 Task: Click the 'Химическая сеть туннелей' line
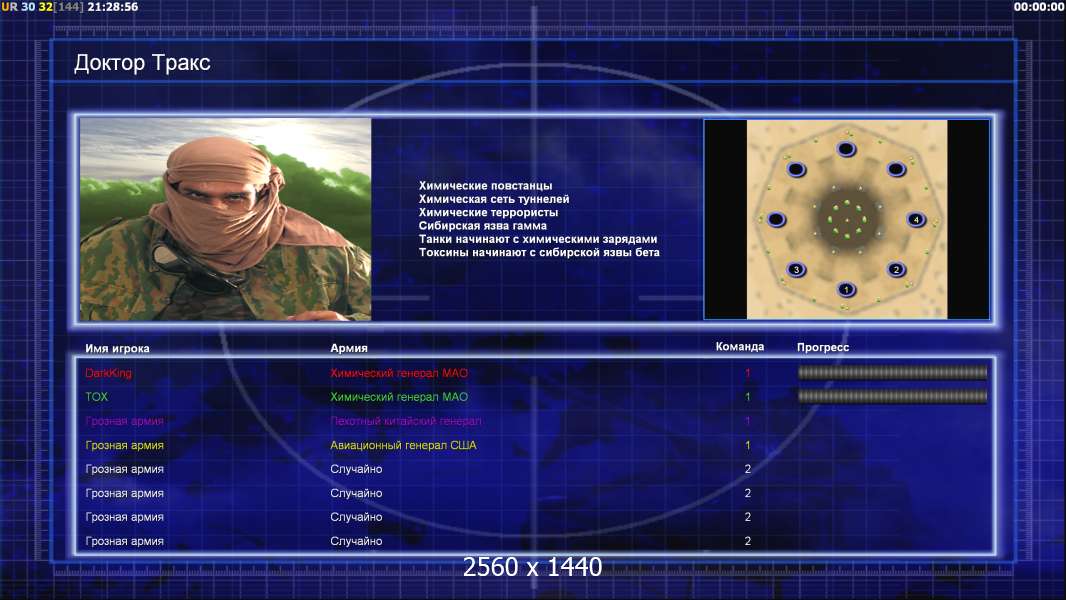[x=494, y=199]
